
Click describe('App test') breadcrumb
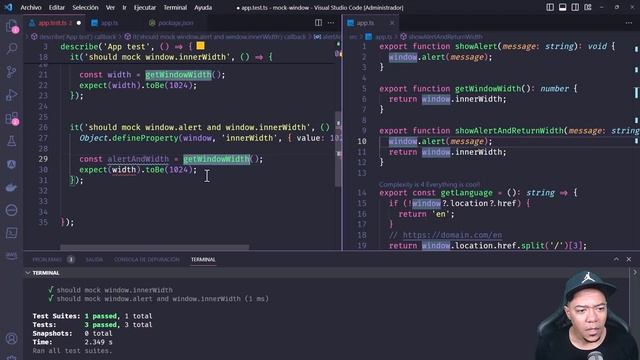[73, 37]
